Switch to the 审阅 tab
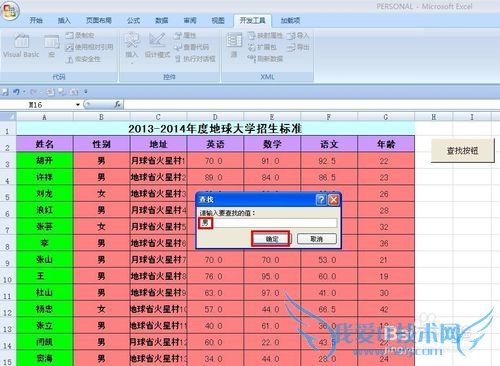The height and width of the screenshot is (366, 500). pos(190,21)
